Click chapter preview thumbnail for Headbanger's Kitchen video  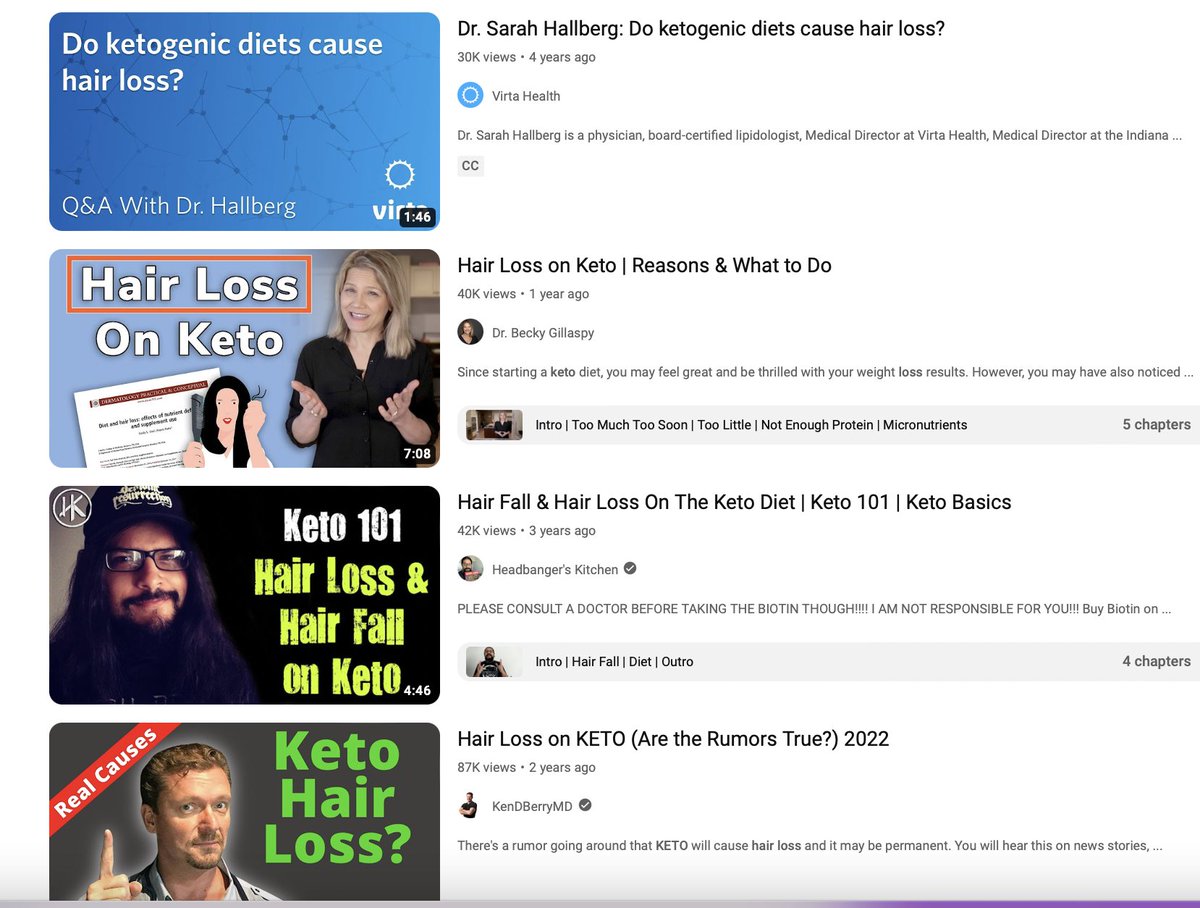tap(494, 661)
